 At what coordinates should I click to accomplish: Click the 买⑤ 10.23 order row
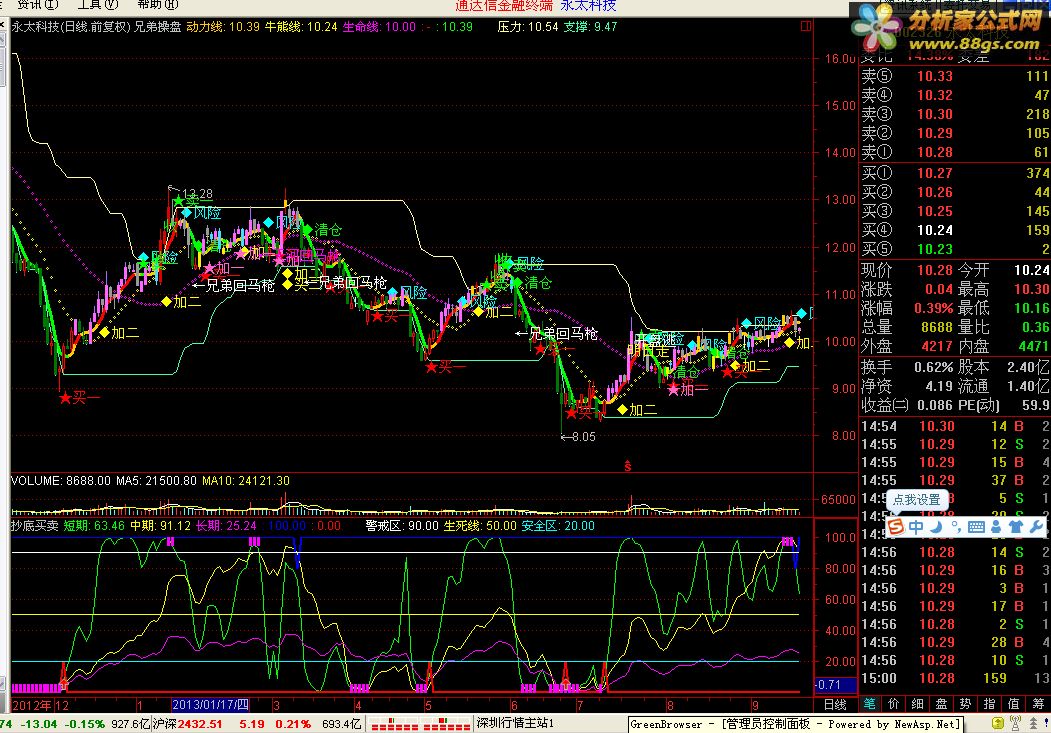954,249
